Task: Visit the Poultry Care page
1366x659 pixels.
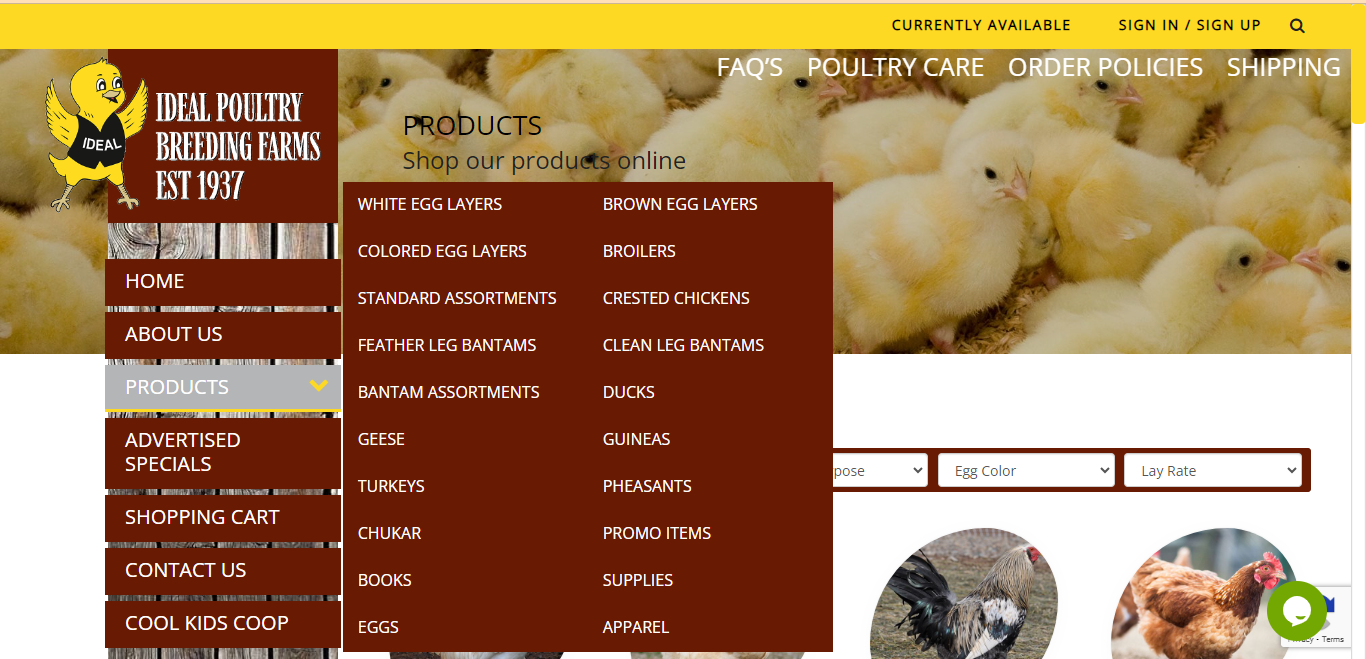Action: 895,67
